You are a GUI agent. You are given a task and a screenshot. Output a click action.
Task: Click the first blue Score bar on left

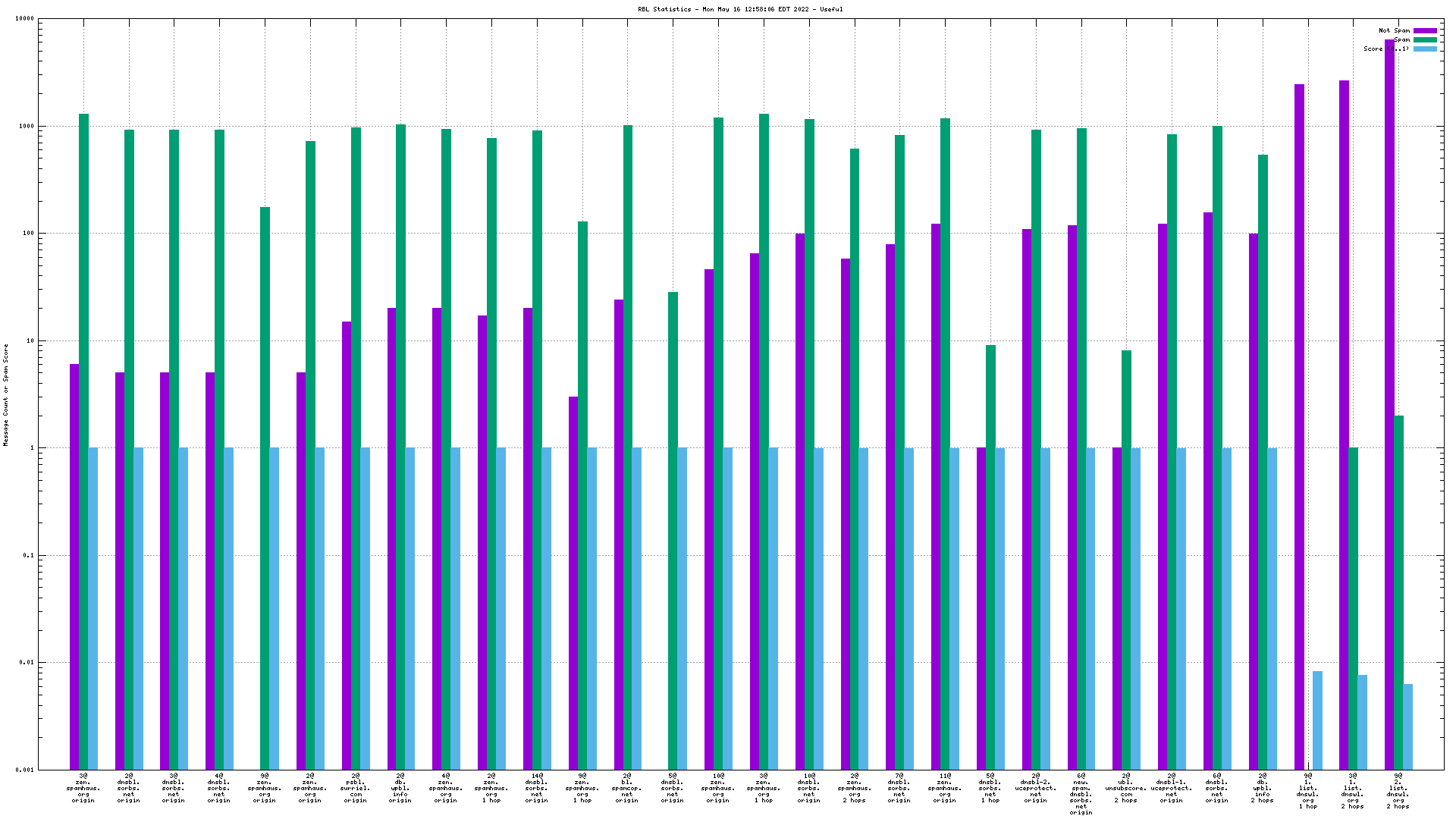[x=93, y=607]
